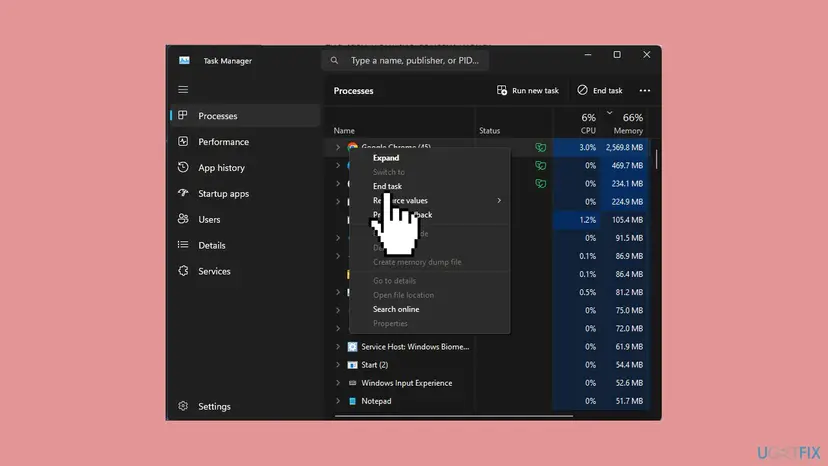Viewport: 828px width, 466px height.
Task: Click the horizontal scrollbar under process list
Action: coord(454,416)
